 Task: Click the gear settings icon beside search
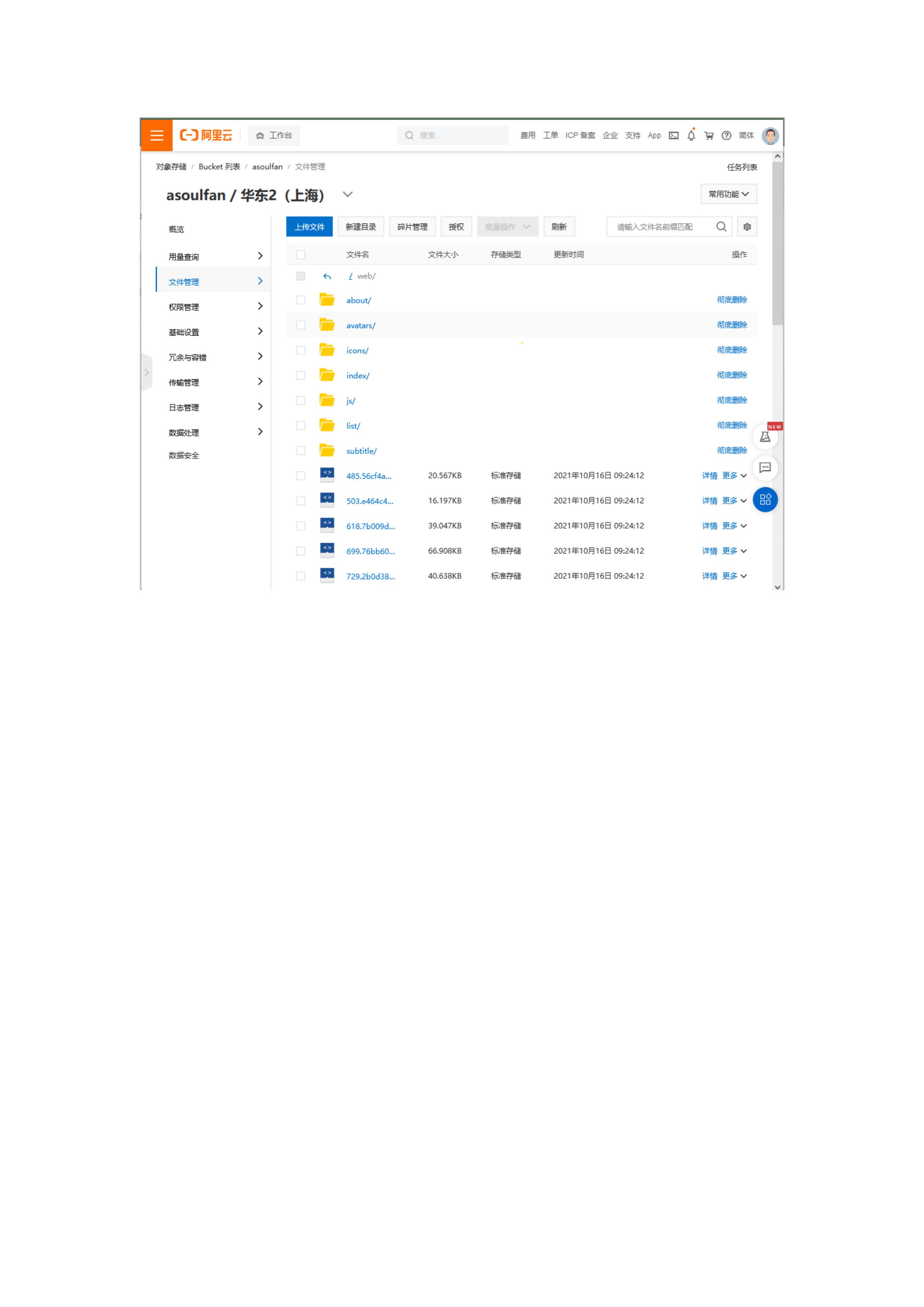click(747, 226)
